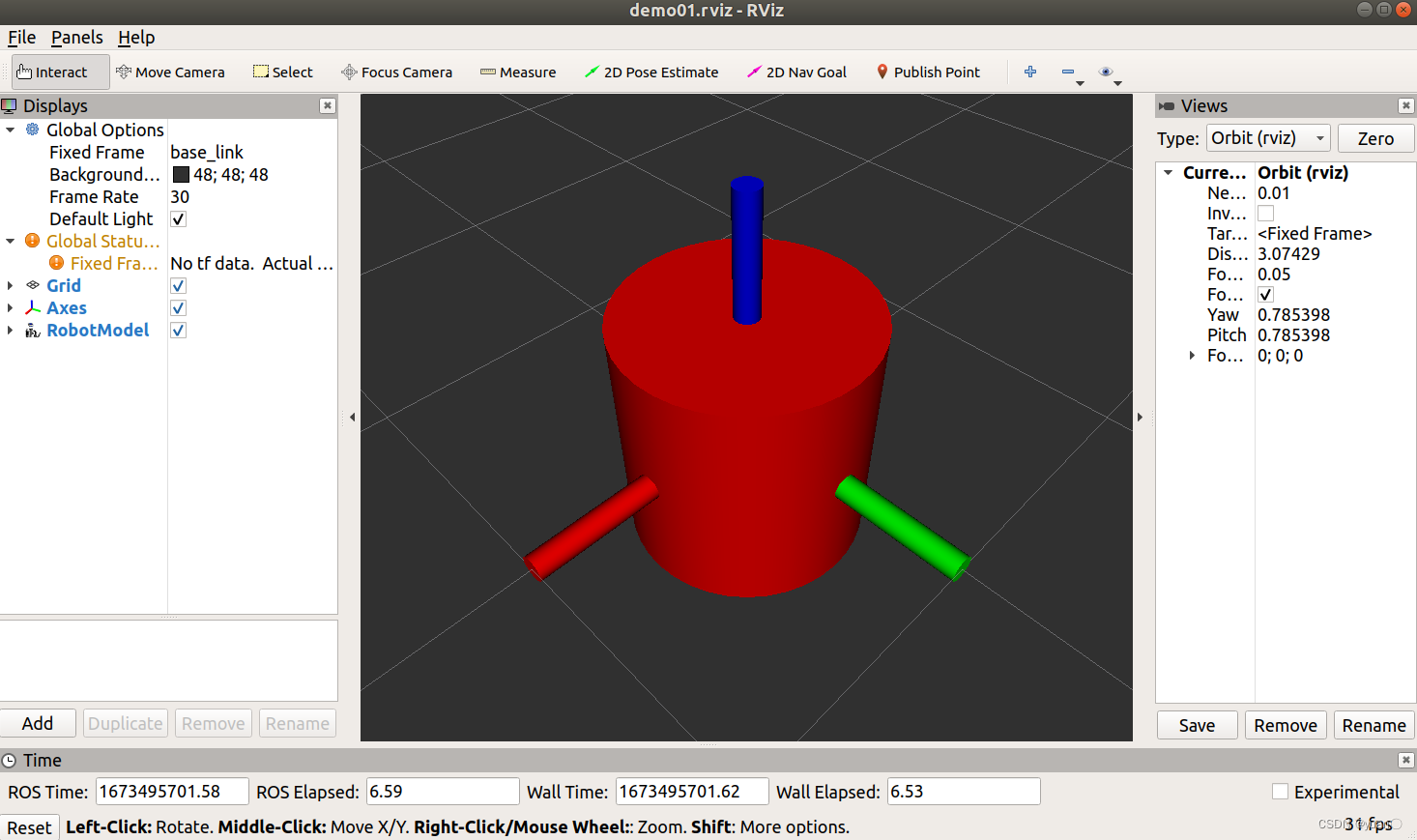
Task: Click the eye tool options icon
Action: pyautogui.click(x=1106, y=72)
